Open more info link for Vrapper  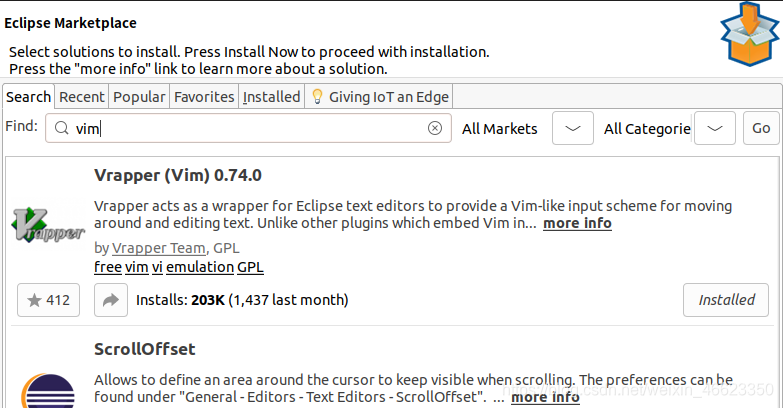coord(577,223)
